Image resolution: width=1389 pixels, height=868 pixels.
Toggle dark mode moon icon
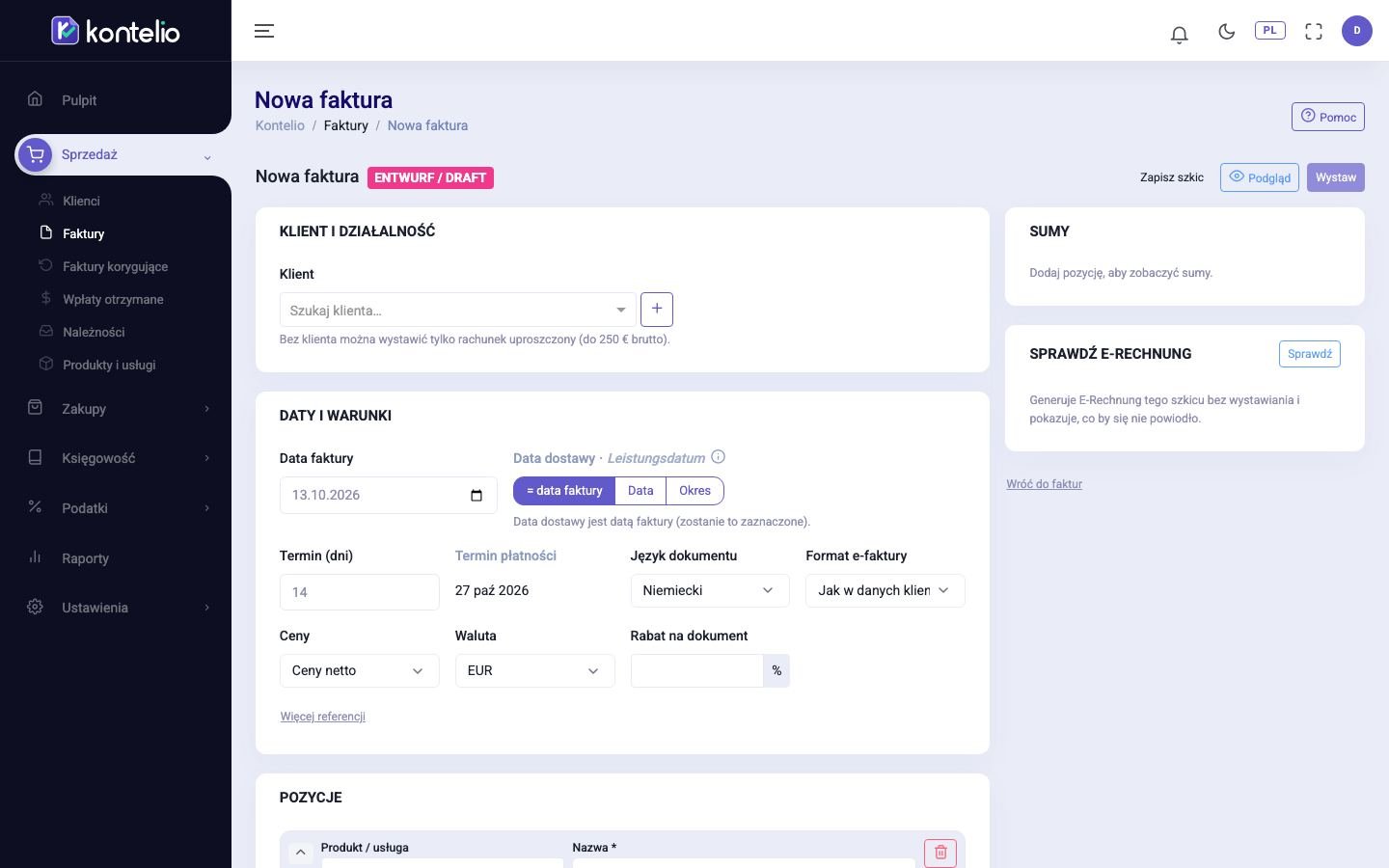tap(1226, 32)
